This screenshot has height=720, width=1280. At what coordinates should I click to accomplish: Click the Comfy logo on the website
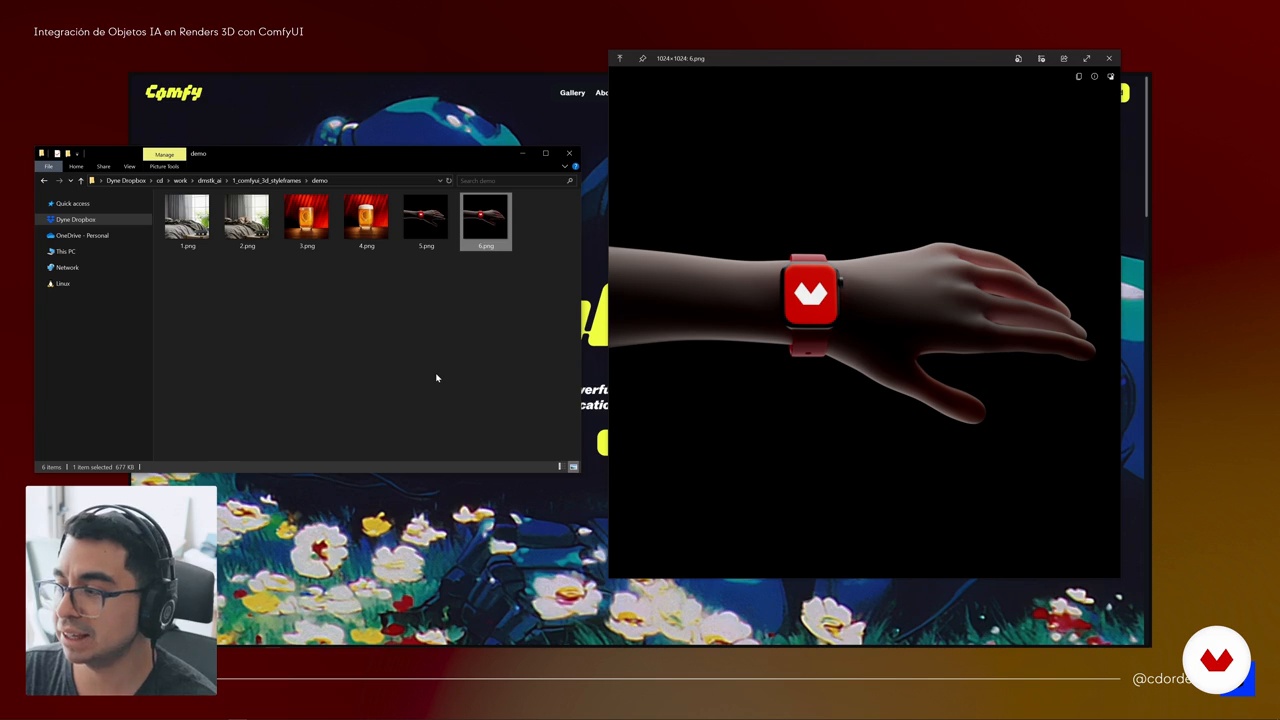174,92
